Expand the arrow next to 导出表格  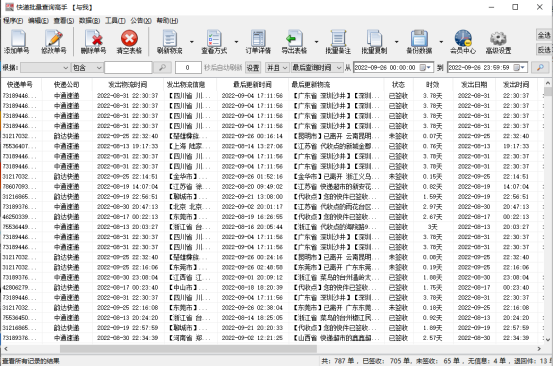pyautogui.click(x=316, y=42)
